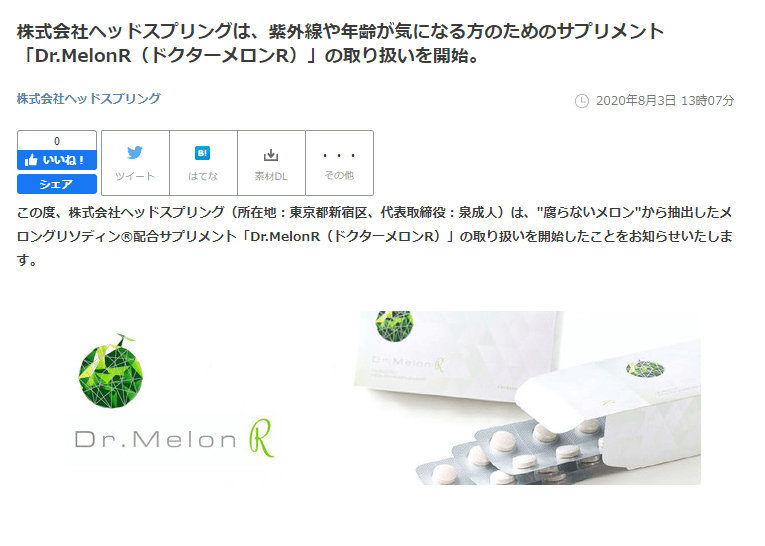The width and height of the screenshot is (765, 546).
Task: Click the Facebook thumbs-up icon
Action: pos(31,160)
